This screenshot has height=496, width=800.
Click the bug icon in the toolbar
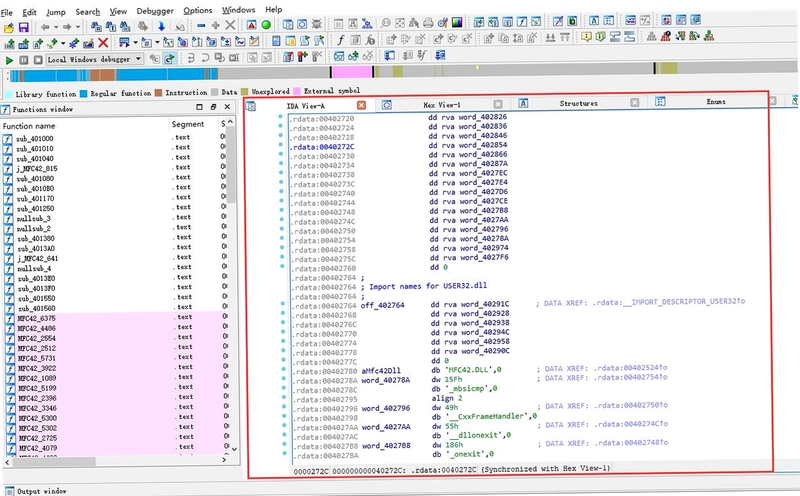click(317, 24)
